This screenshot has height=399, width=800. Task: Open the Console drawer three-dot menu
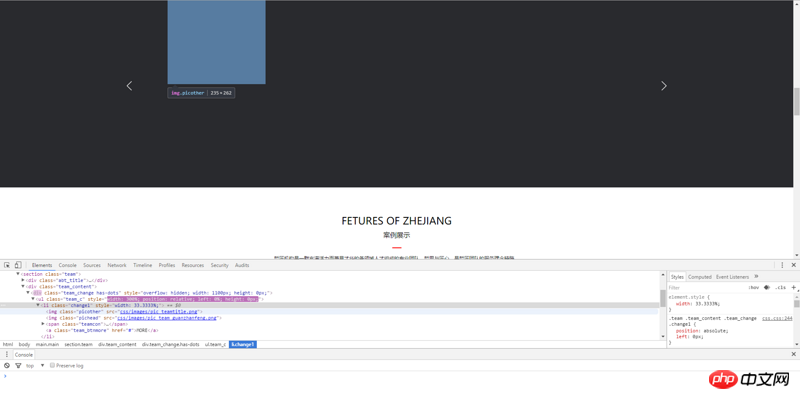(7, 354)
